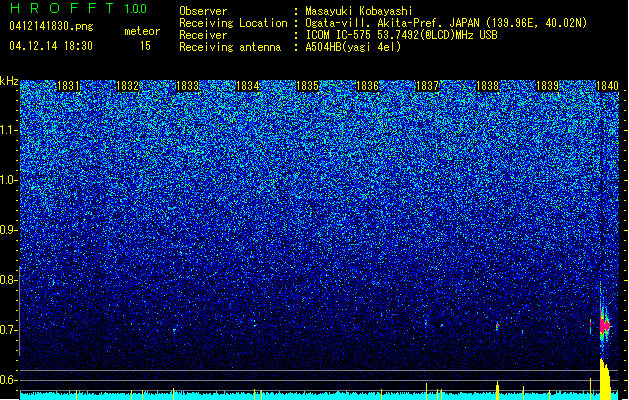Click the HROFFT 1.0.0 title text
This screenshot has width=629, height=400.
pos(79,8)
